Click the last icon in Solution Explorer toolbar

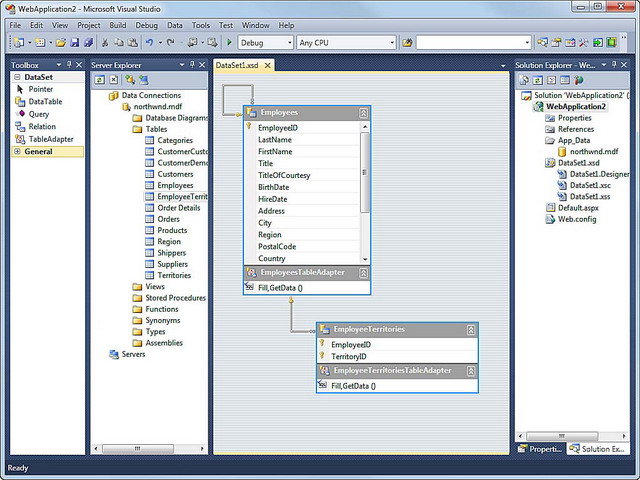pos(579,80)
